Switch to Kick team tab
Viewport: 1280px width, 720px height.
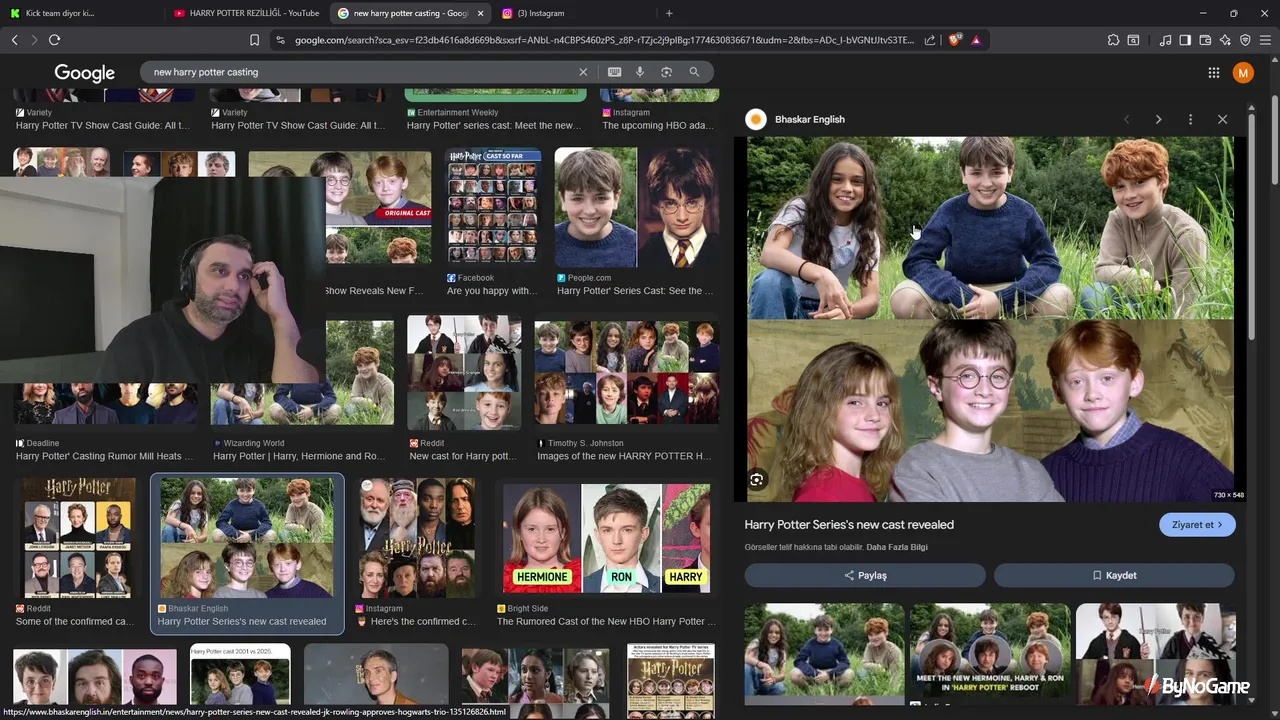(x=80, y=13)
